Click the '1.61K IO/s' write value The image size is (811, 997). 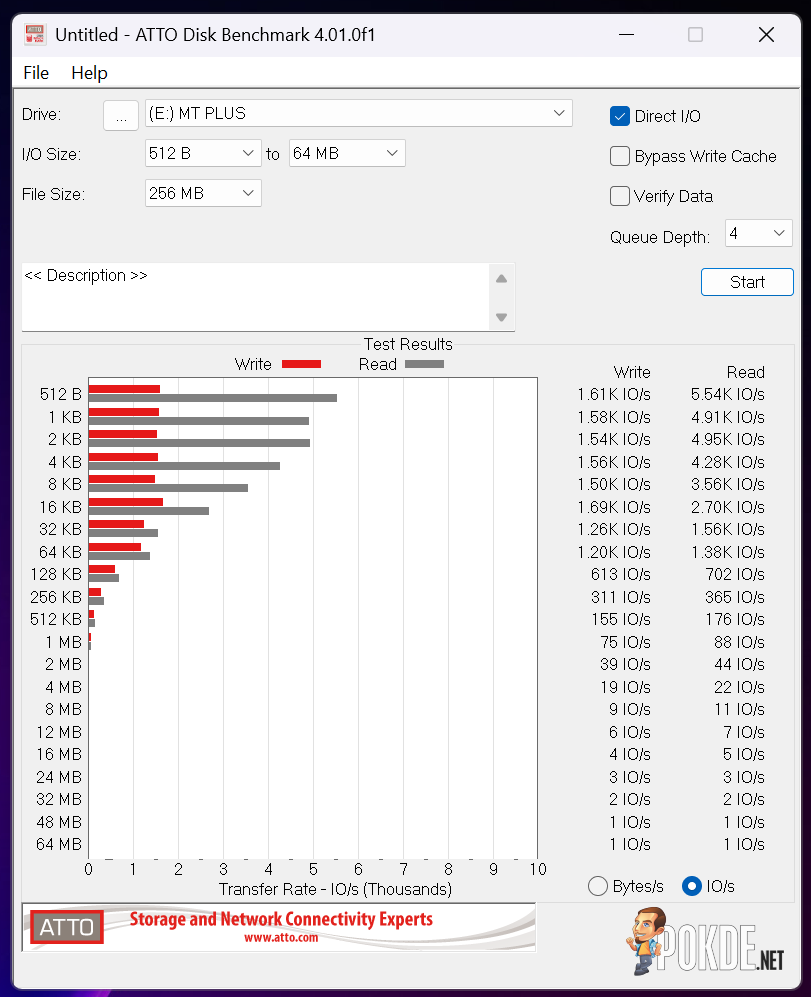coord(614,394)
